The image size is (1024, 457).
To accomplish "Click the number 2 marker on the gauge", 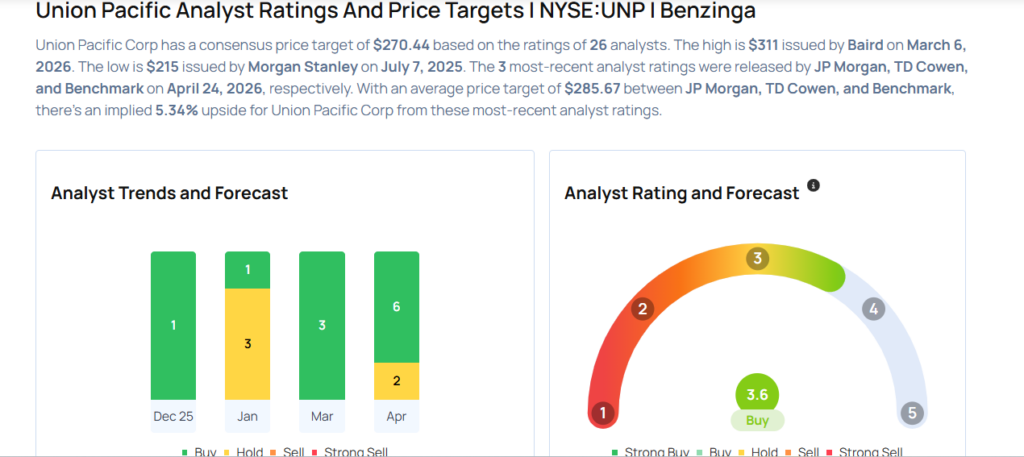I will tap(645, 309).
